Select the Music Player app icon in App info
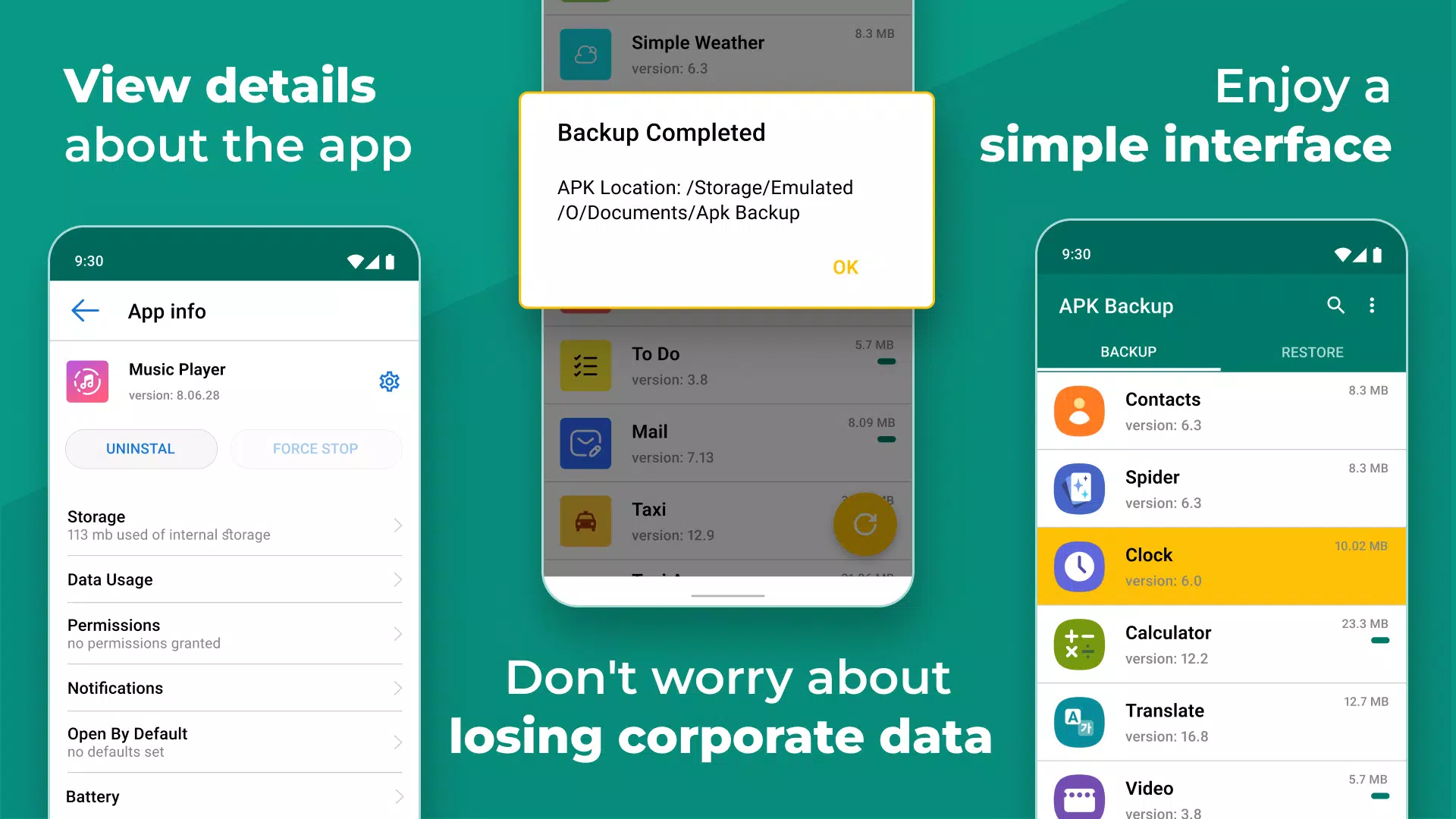1456x819 pixels. coord(88,379)
